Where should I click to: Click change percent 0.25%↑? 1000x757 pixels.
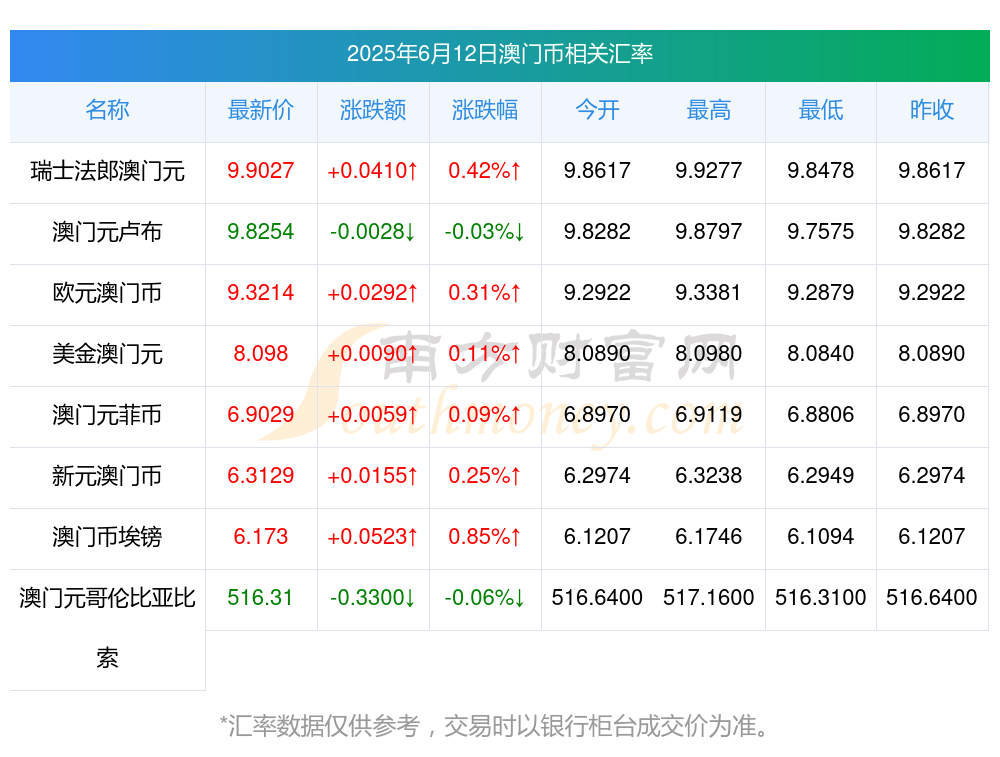click(485, 476)
